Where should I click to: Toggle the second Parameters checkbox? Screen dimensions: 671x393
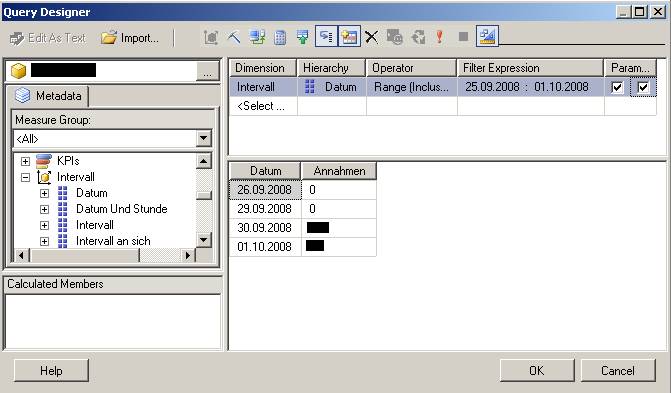(x=643, y=87)
